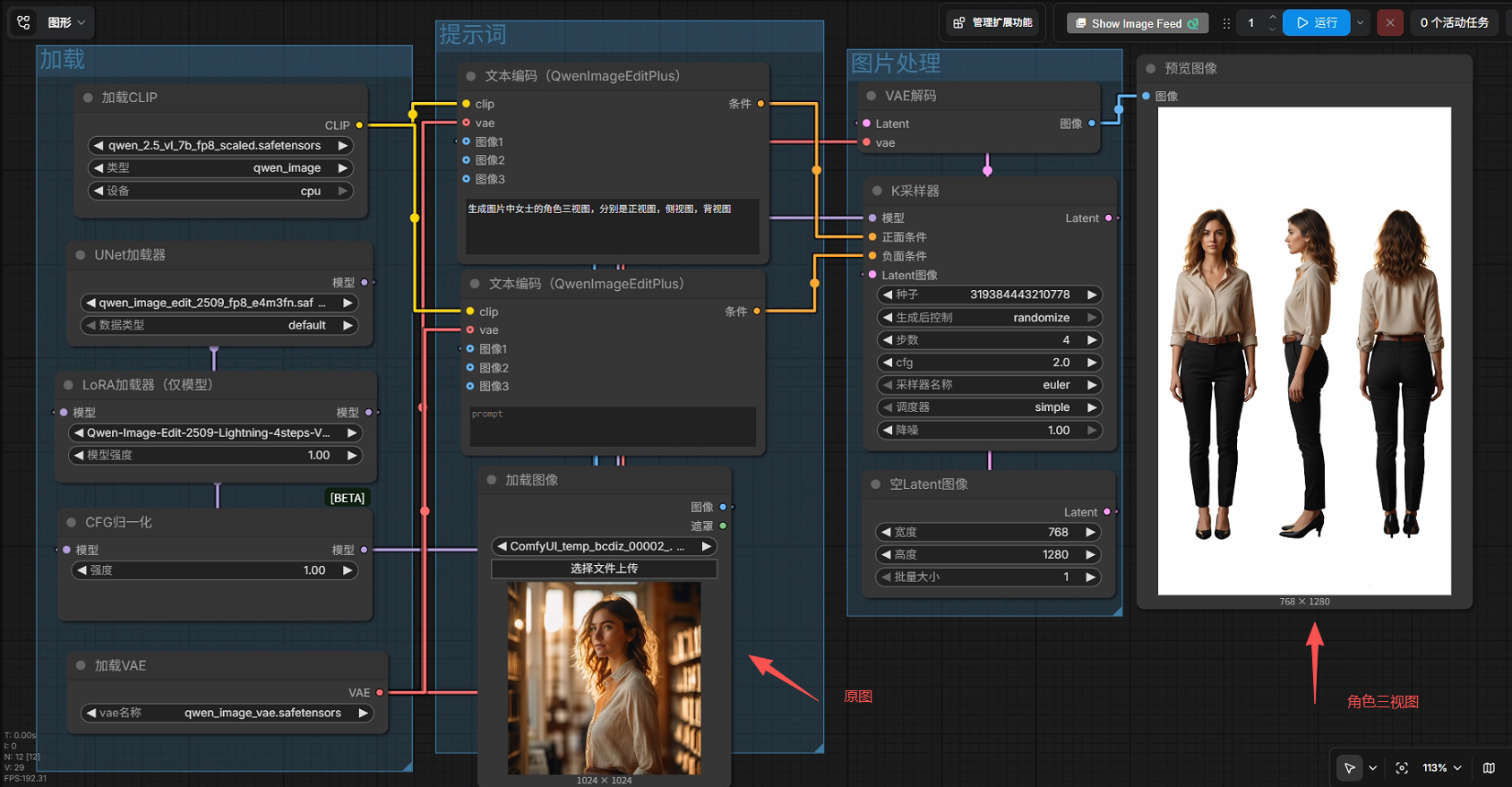Viewport: 1512px width, 787px height.
Task: Collapse the K采样器 node dot
Action: [877, 191]
